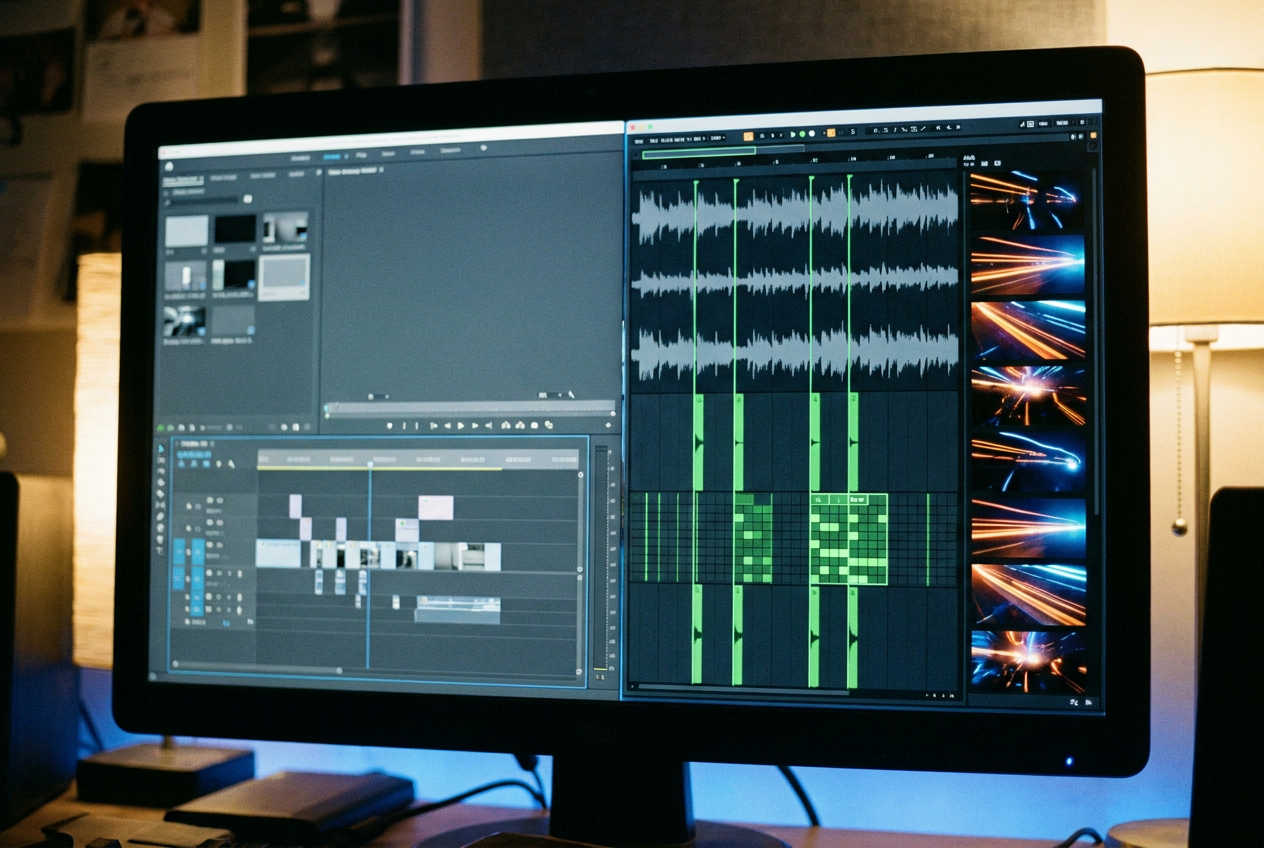Image resolution: width=1264 pixels, height=848 pixels.
Task: Add a marker from the timeline header
Action: click(x=219, y=464)
